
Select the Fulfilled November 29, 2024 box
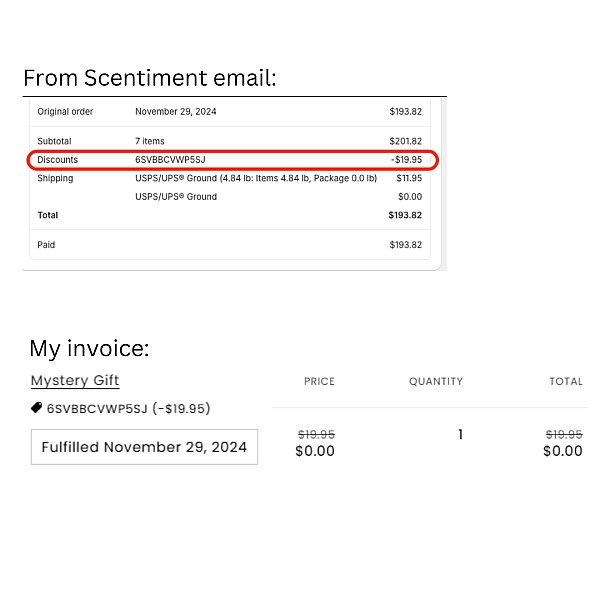click(144, 447)
